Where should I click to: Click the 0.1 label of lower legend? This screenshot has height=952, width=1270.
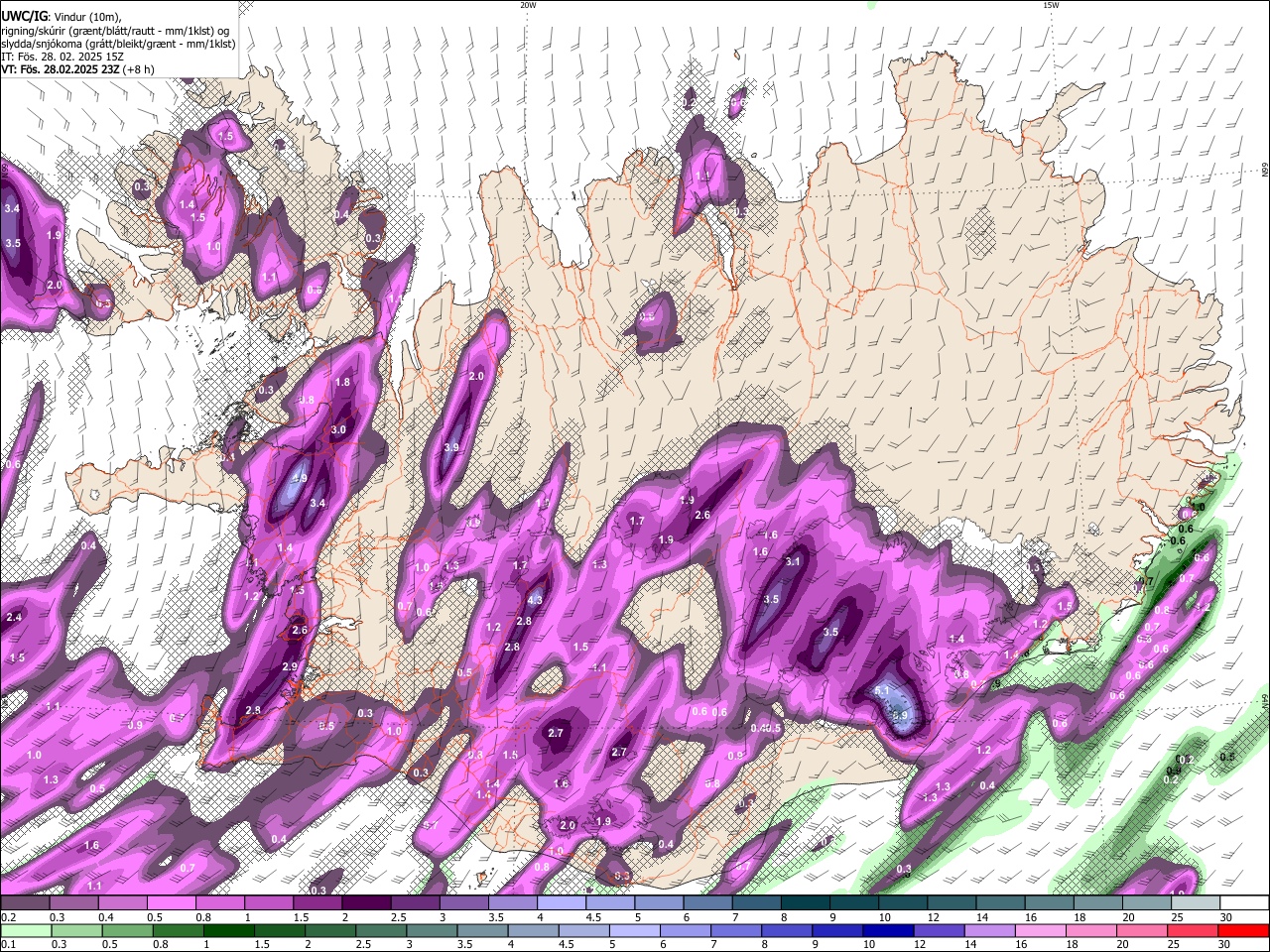(x=8, y=945)
